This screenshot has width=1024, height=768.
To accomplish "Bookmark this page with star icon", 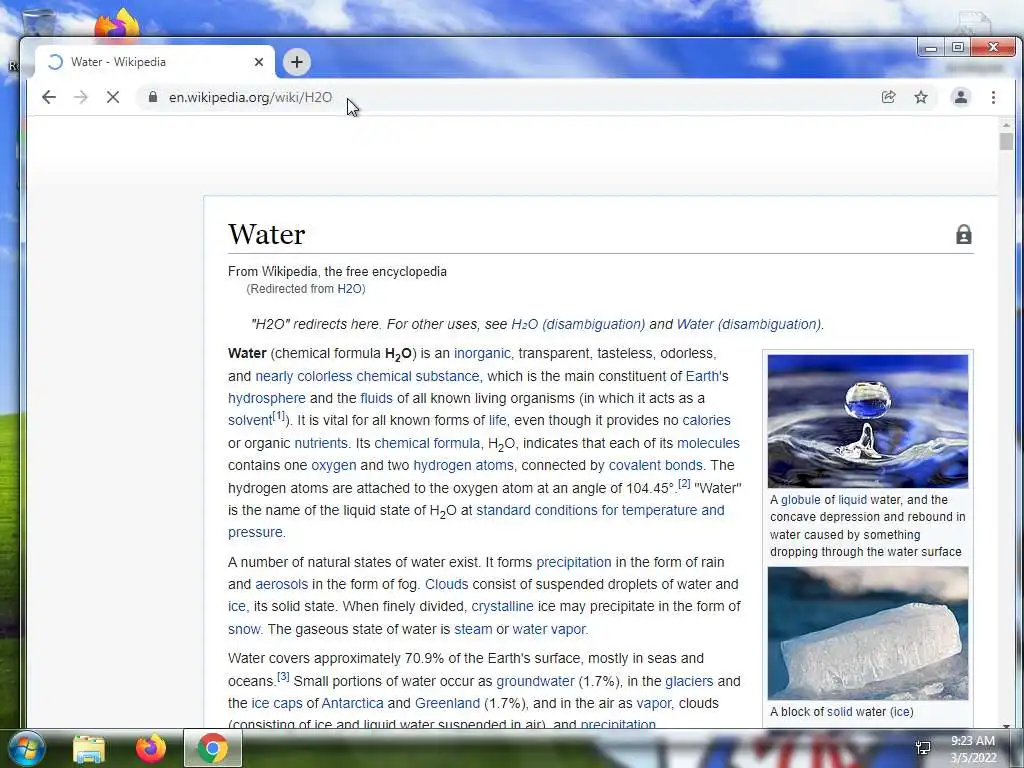I will coord(921,97).
